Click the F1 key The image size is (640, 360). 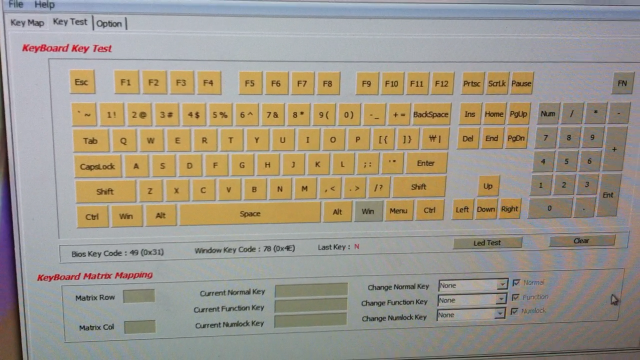click(126, 83)
